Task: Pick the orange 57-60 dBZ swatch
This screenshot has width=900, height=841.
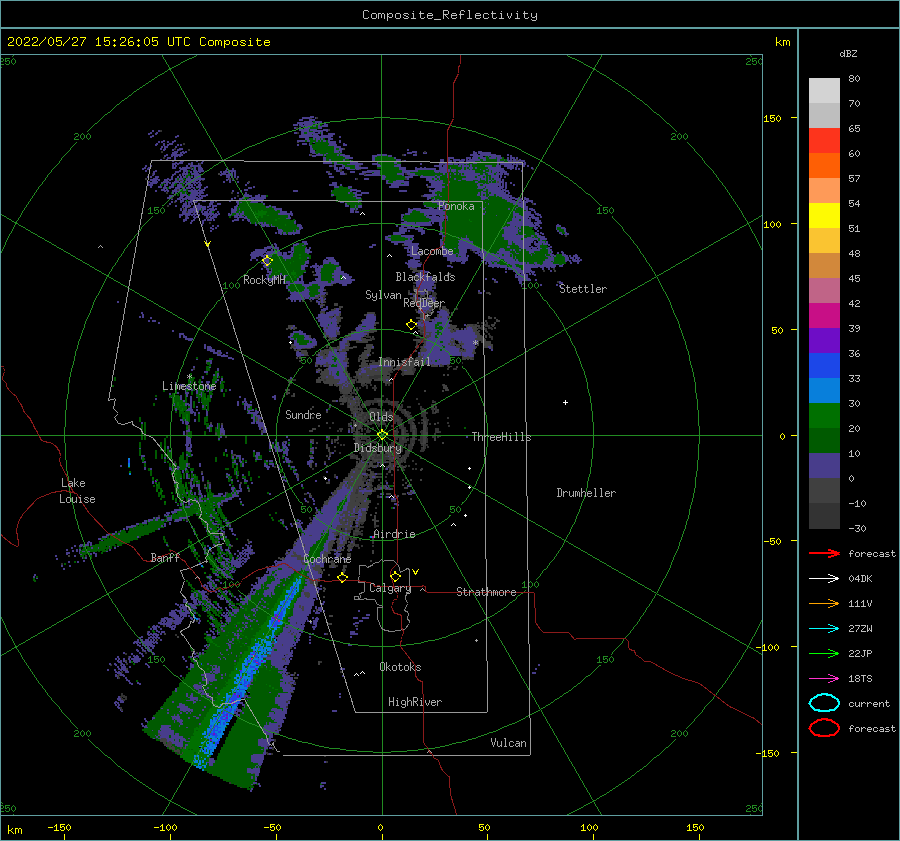Action: [824, 166]
